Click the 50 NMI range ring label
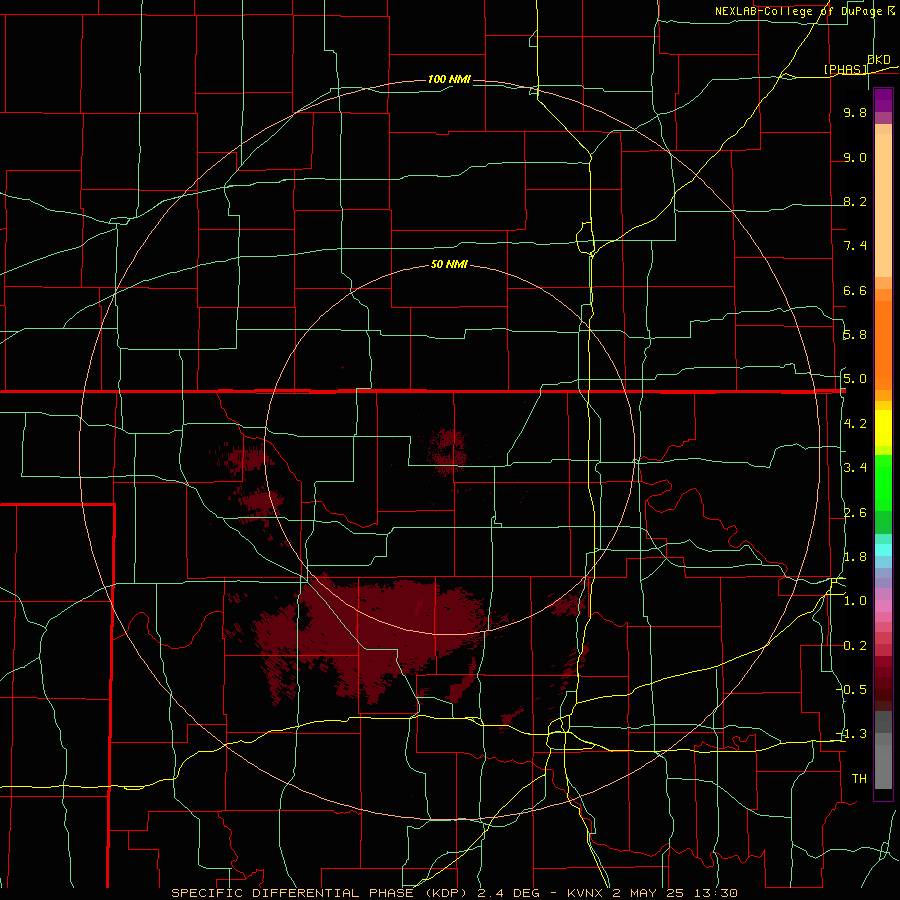900x900 pixels. (x=449, y=264)
